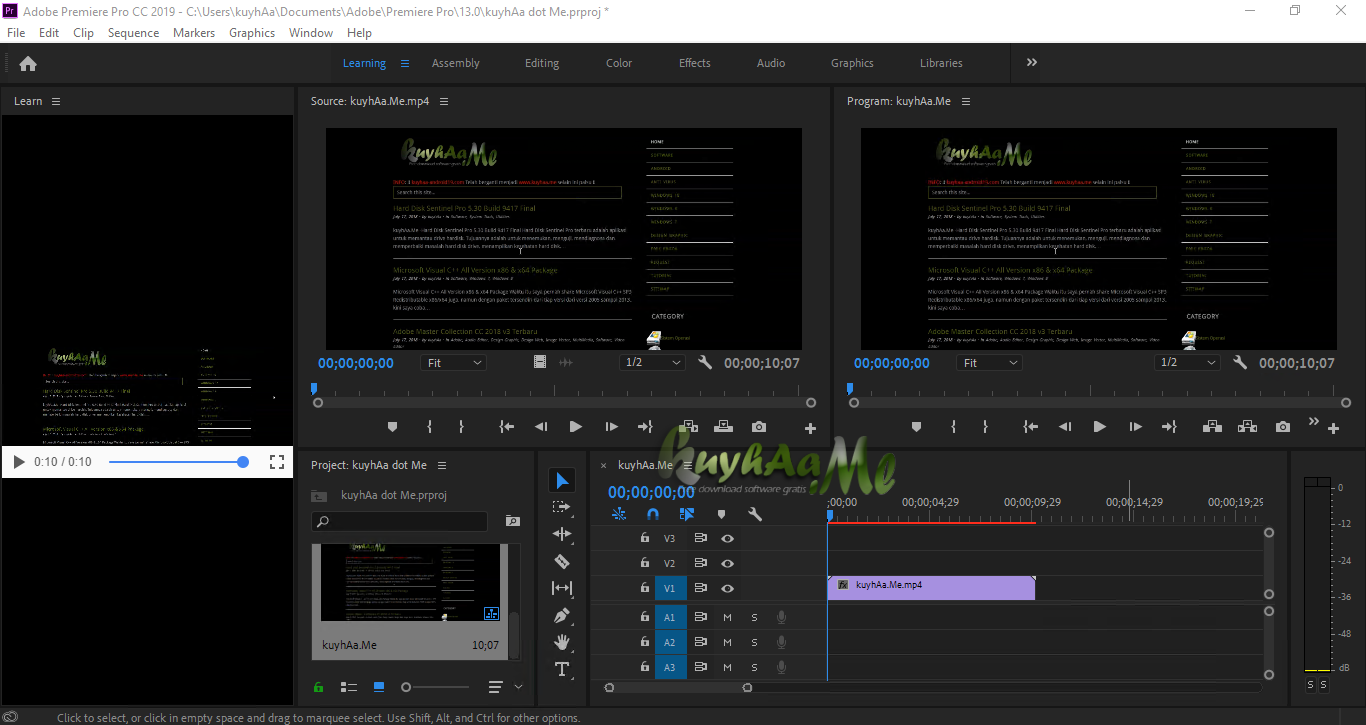Viewport: 1366px width, 725px height.
Task: Play the Program monitor sequence
Action: [x=1099, y=427]
